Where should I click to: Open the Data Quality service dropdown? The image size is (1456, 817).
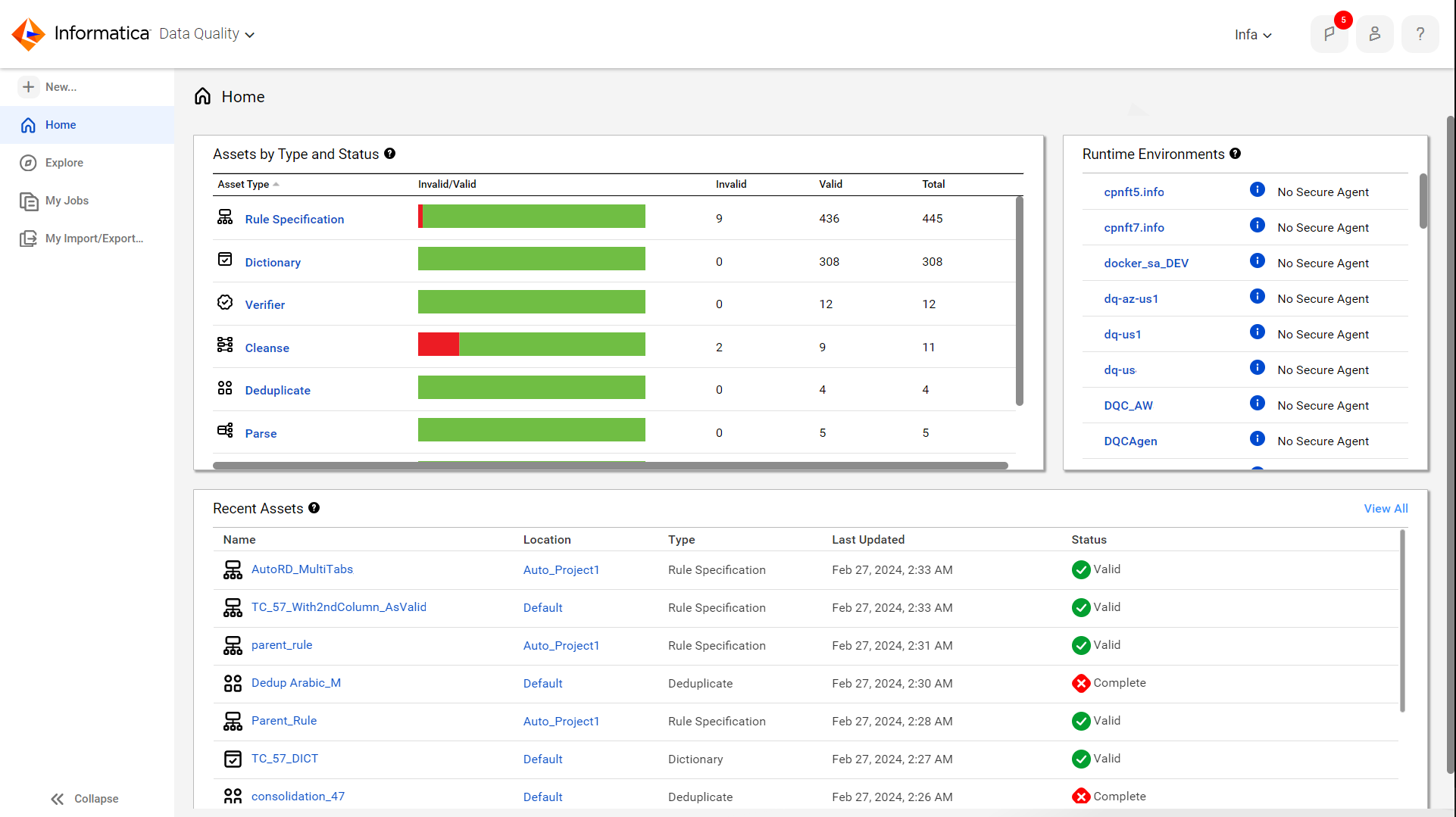[207, 34]
